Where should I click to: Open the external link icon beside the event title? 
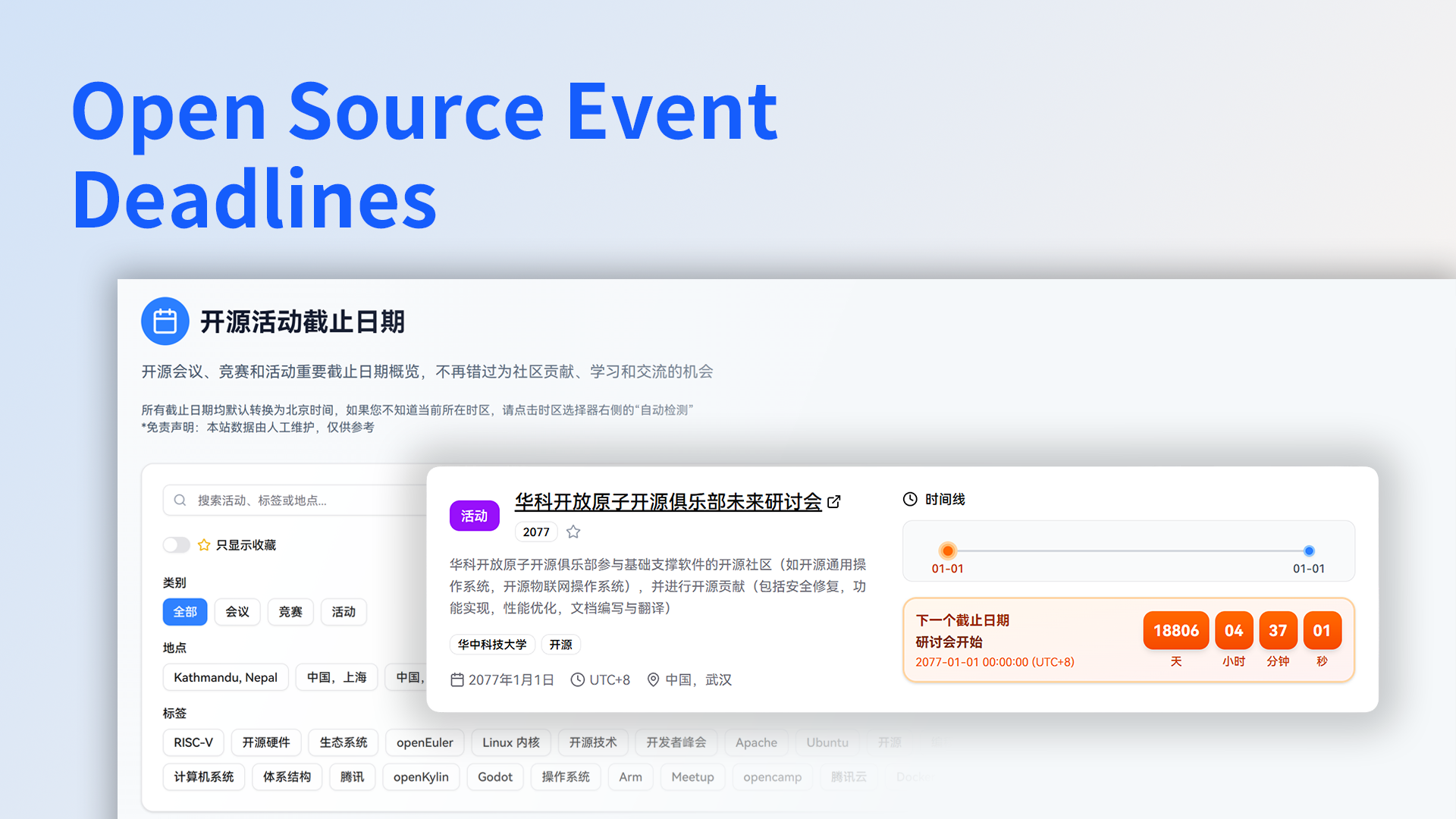pyautogui.click(x=834, y=502)
